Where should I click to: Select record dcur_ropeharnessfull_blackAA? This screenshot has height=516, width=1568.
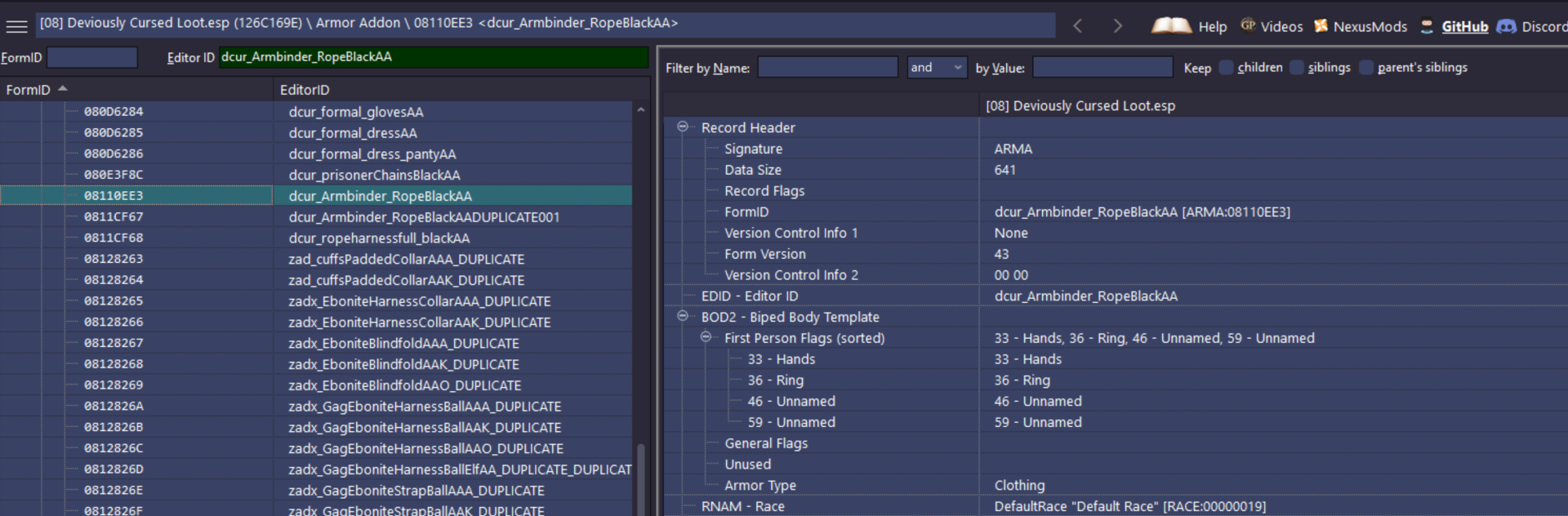380,238
